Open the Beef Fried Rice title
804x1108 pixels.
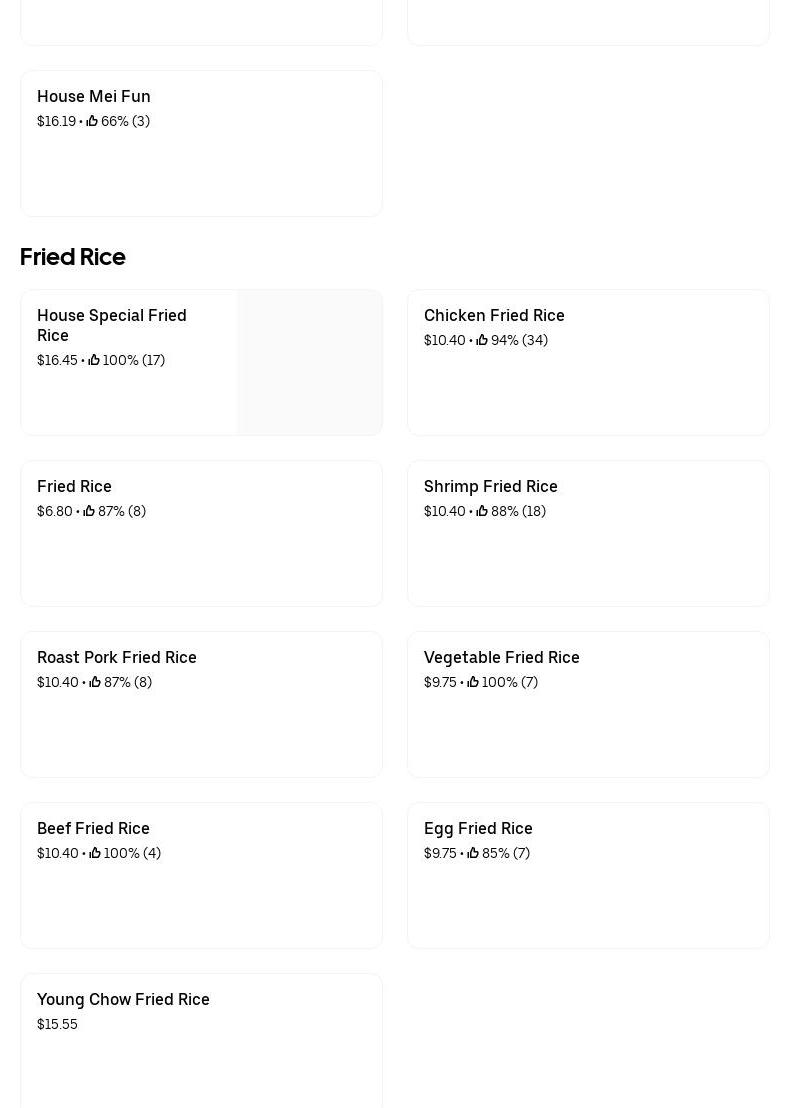point(93,828)
